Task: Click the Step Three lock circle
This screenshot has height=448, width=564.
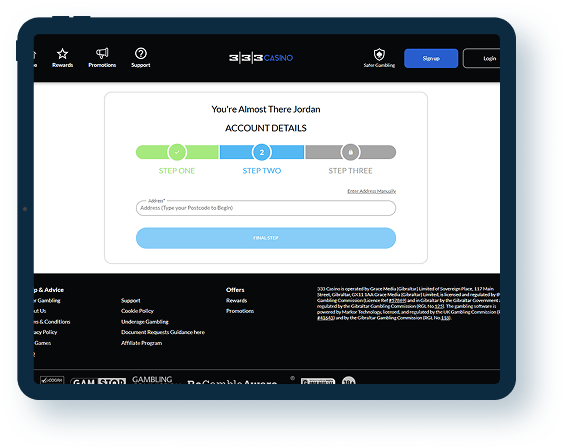Action: (x=350, y=152)
